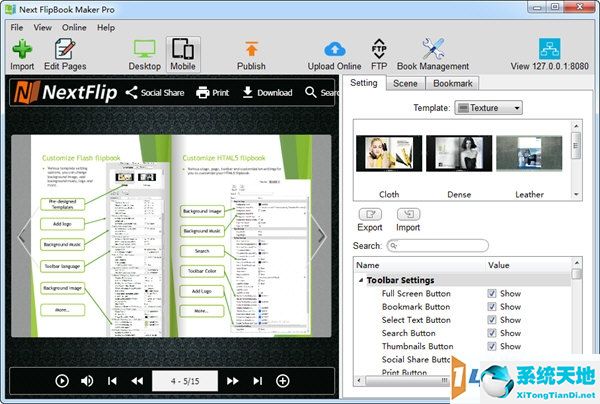
Task: Flip to next page using right arrow
Action: 321,237
